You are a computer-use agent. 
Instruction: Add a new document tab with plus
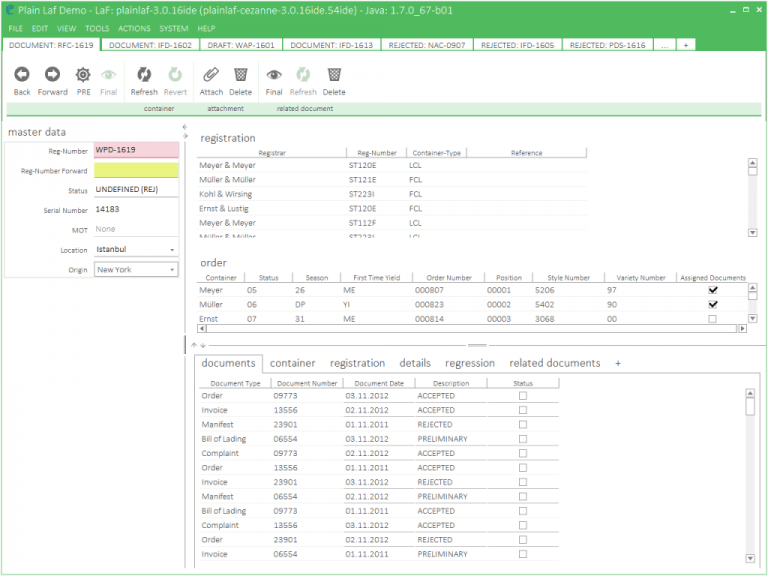[686, 45]
